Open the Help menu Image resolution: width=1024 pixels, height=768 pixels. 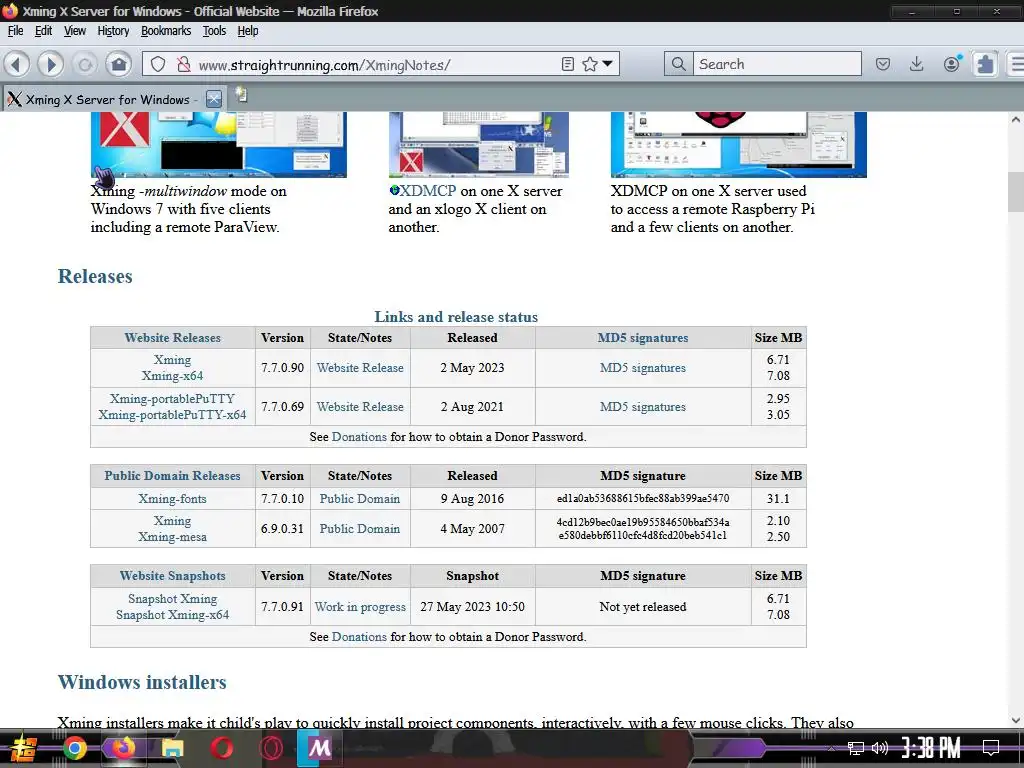coord(248,31)
